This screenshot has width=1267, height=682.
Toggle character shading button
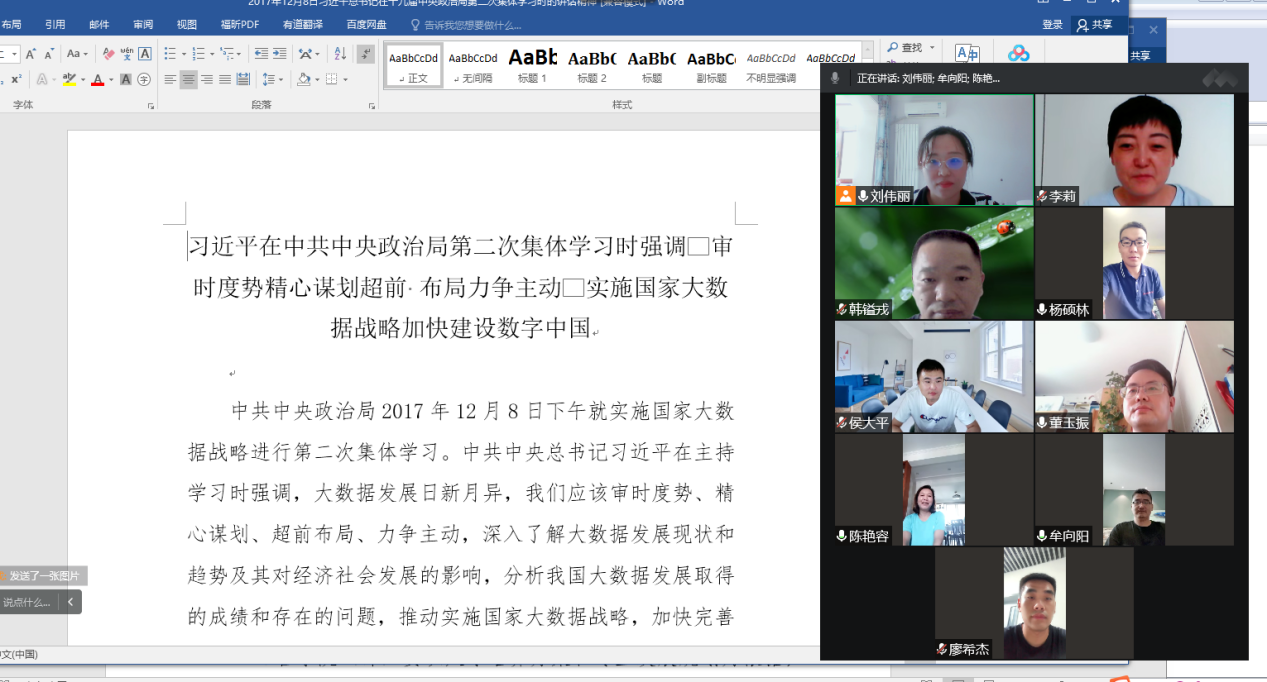coord(126,80)
